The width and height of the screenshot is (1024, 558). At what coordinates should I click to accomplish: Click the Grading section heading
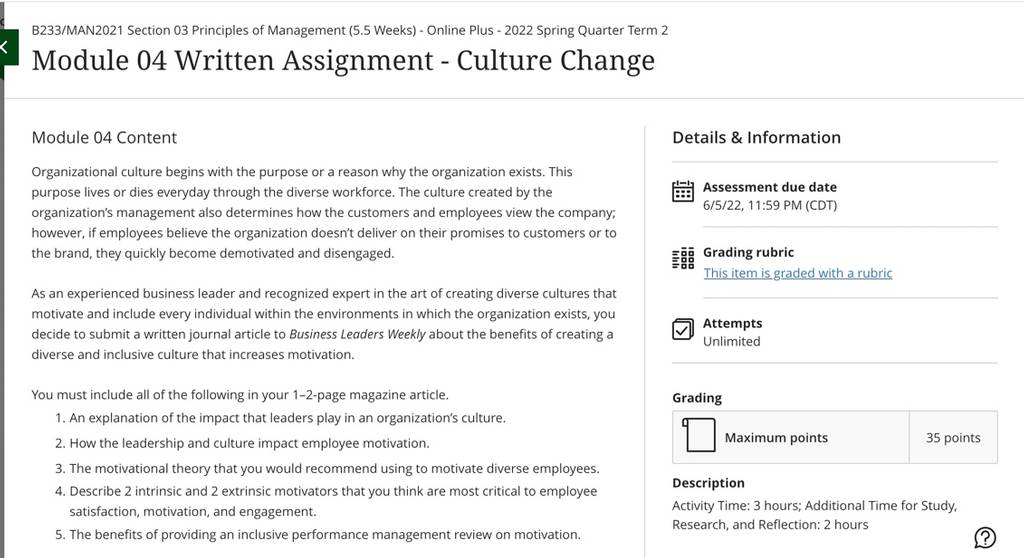pyautogui.click(x=697, y=398)
